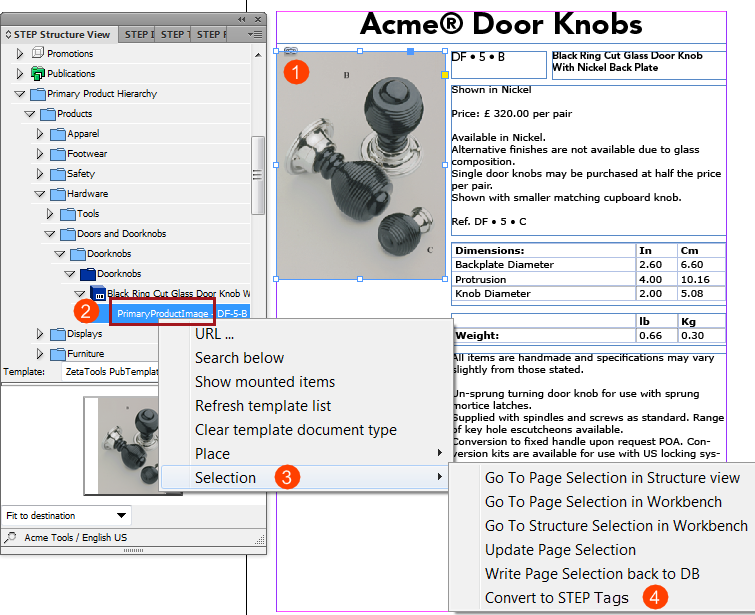Collapse the Products node
755x615 pixels.
(x=30, y=114)
